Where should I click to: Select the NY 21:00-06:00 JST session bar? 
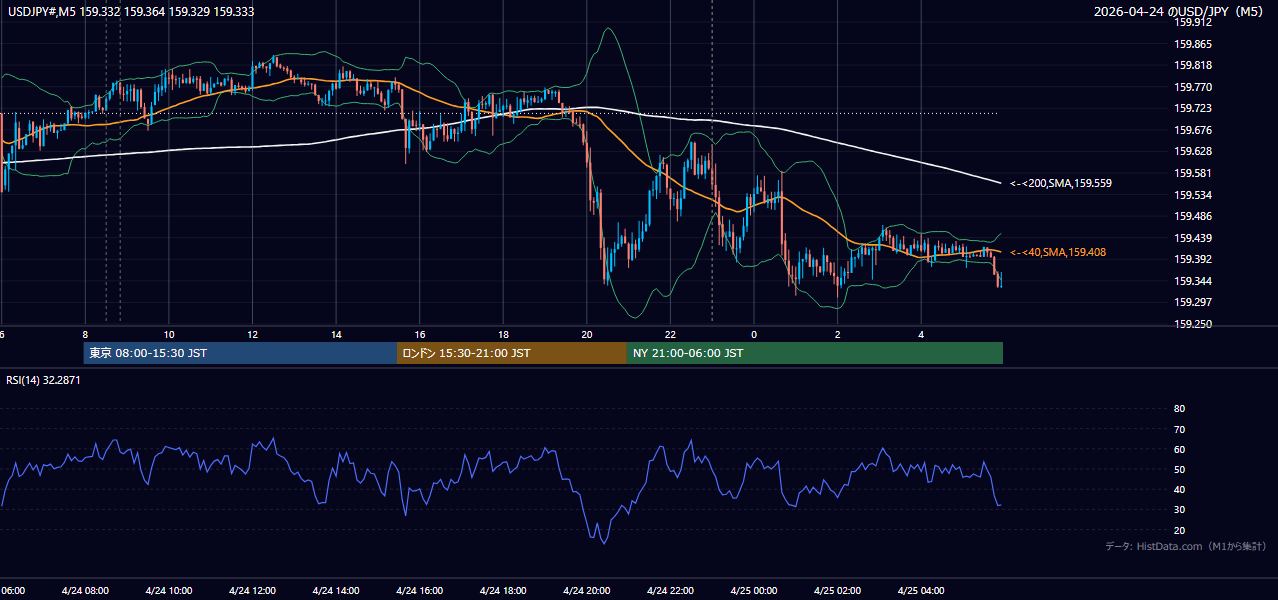pyautogui.click(x=815, y=353)
